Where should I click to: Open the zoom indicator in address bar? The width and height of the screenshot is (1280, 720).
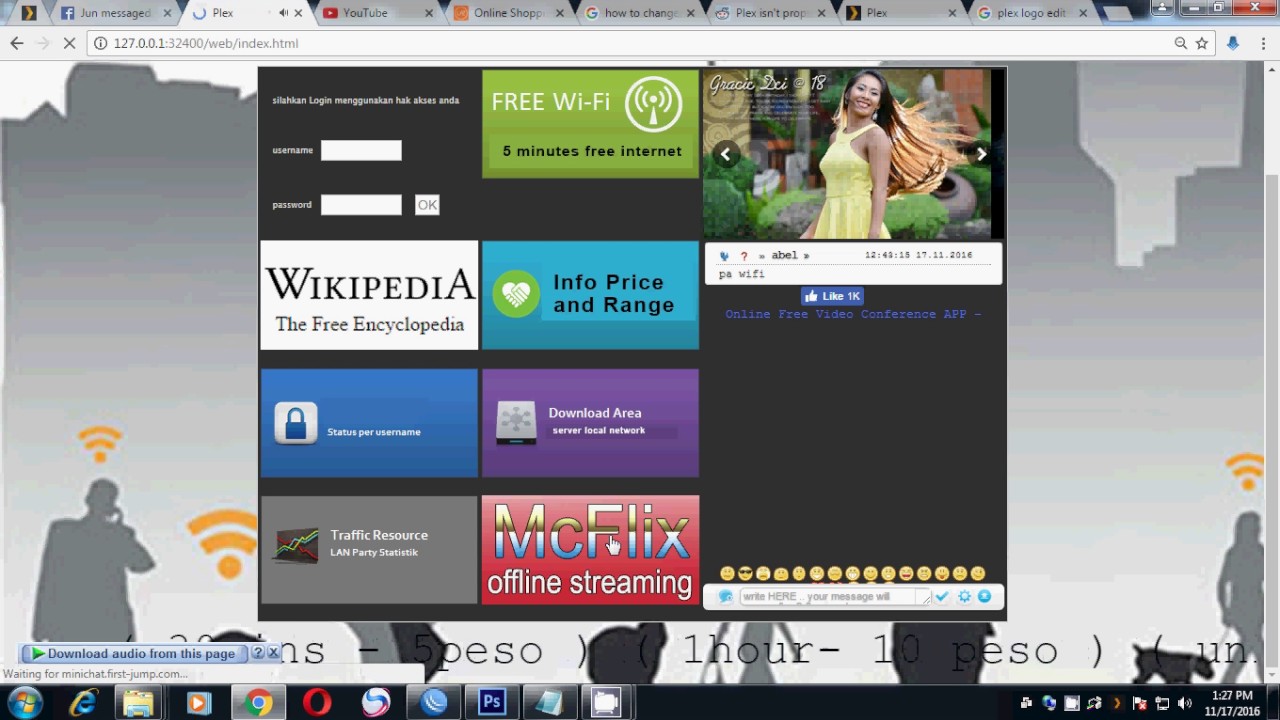point(1181,43)
